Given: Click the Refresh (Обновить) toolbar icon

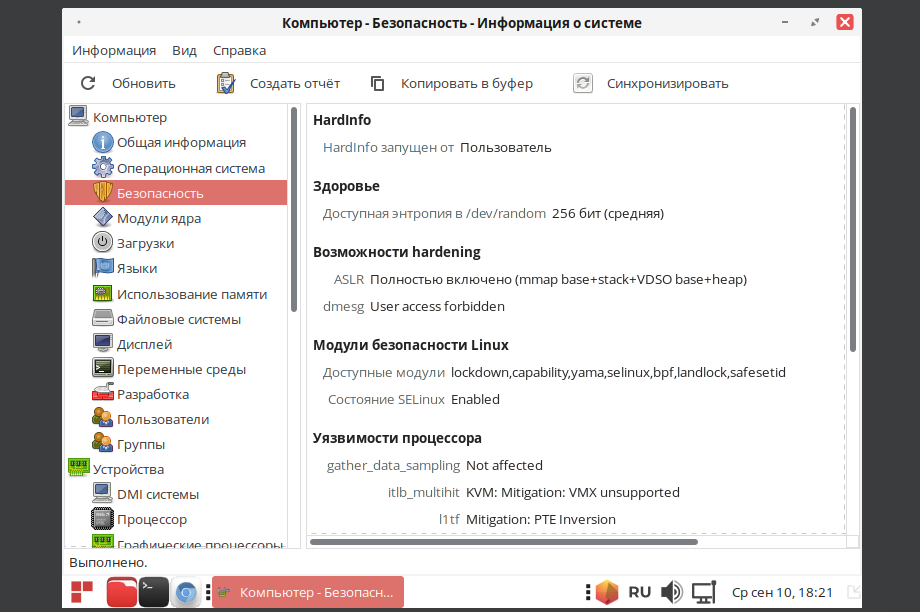Looking at the screenshot, I should [89, 84].
